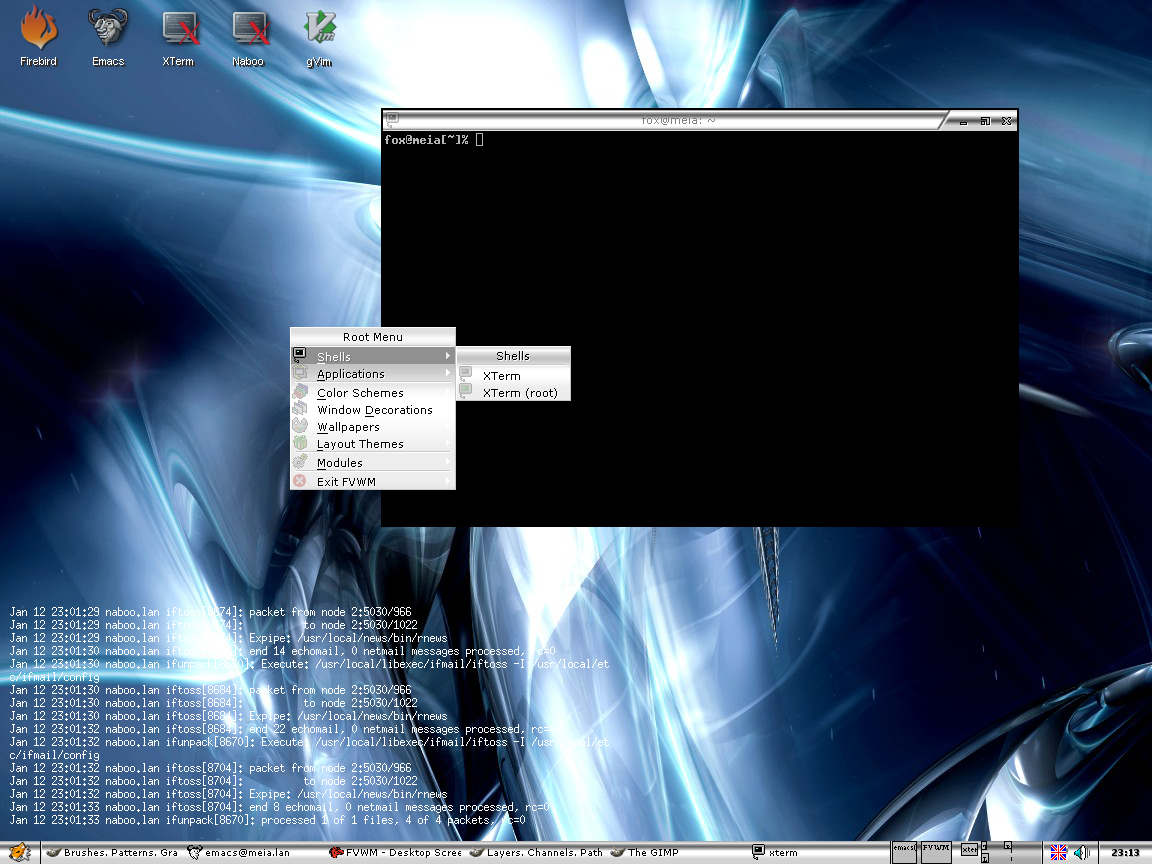Image resolution: width=1152 pixels, height=864 pixels.
Task: Switch to The GIMP taskbar window
Action: click(x=645, y=852)
